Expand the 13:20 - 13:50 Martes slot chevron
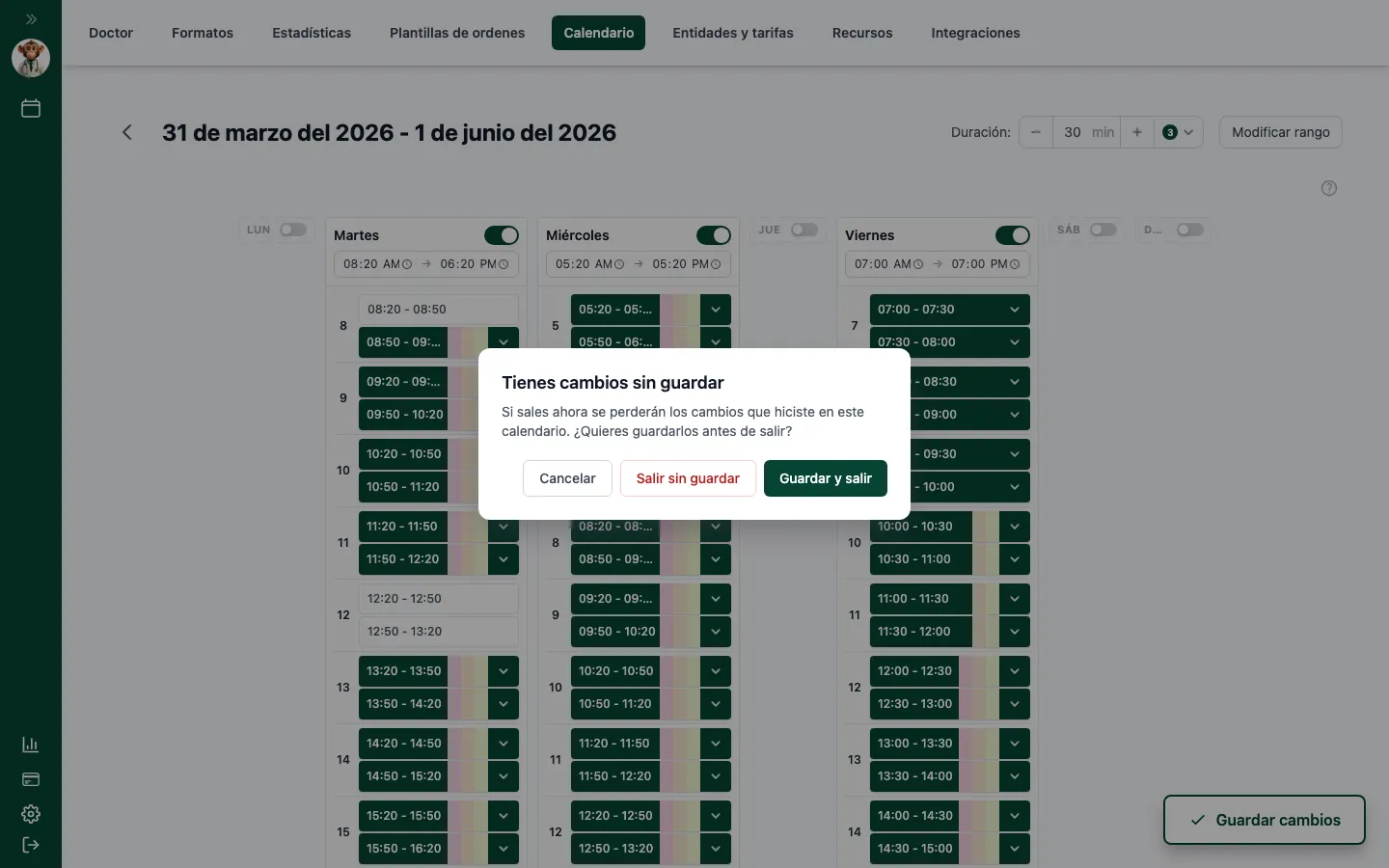 (504, 671)
